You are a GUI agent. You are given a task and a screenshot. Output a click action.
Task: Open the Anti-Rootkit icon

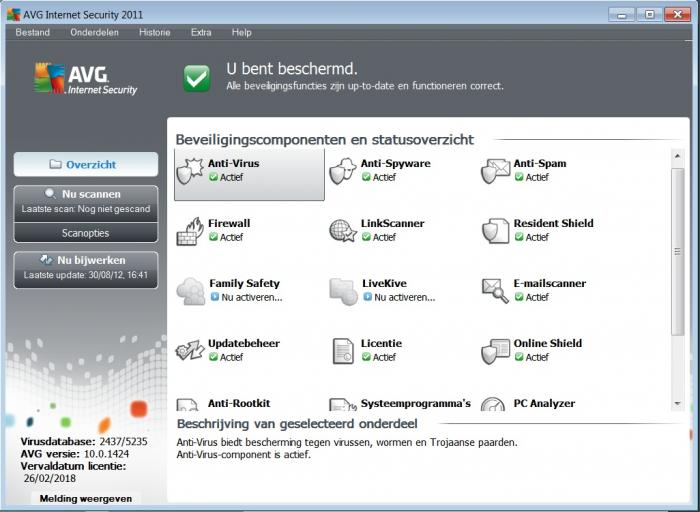pos(188,404)
